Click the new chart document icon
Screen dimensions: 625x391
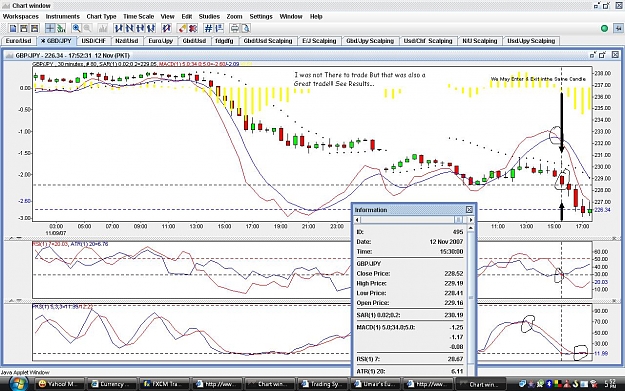(x=13, y=28)
